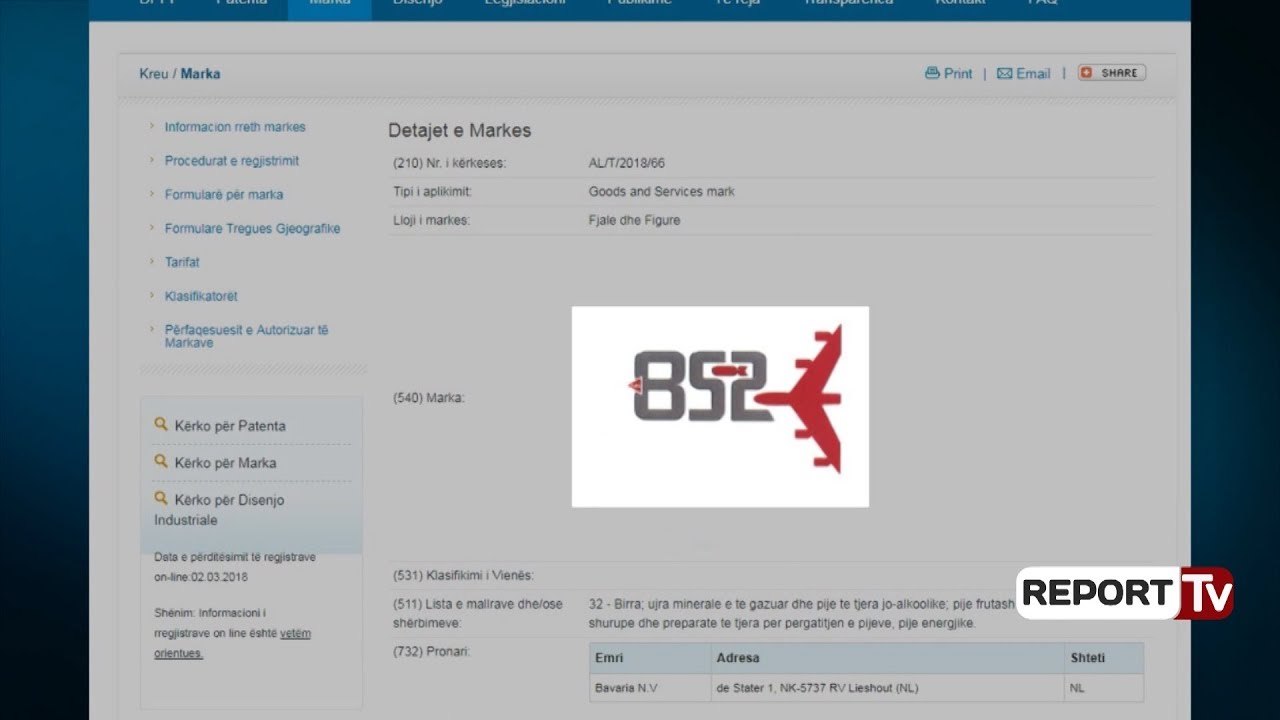Screen dimensions: 1280x720
Task: Click the Tipi i aplikimit label
Action: pos(432,191)
